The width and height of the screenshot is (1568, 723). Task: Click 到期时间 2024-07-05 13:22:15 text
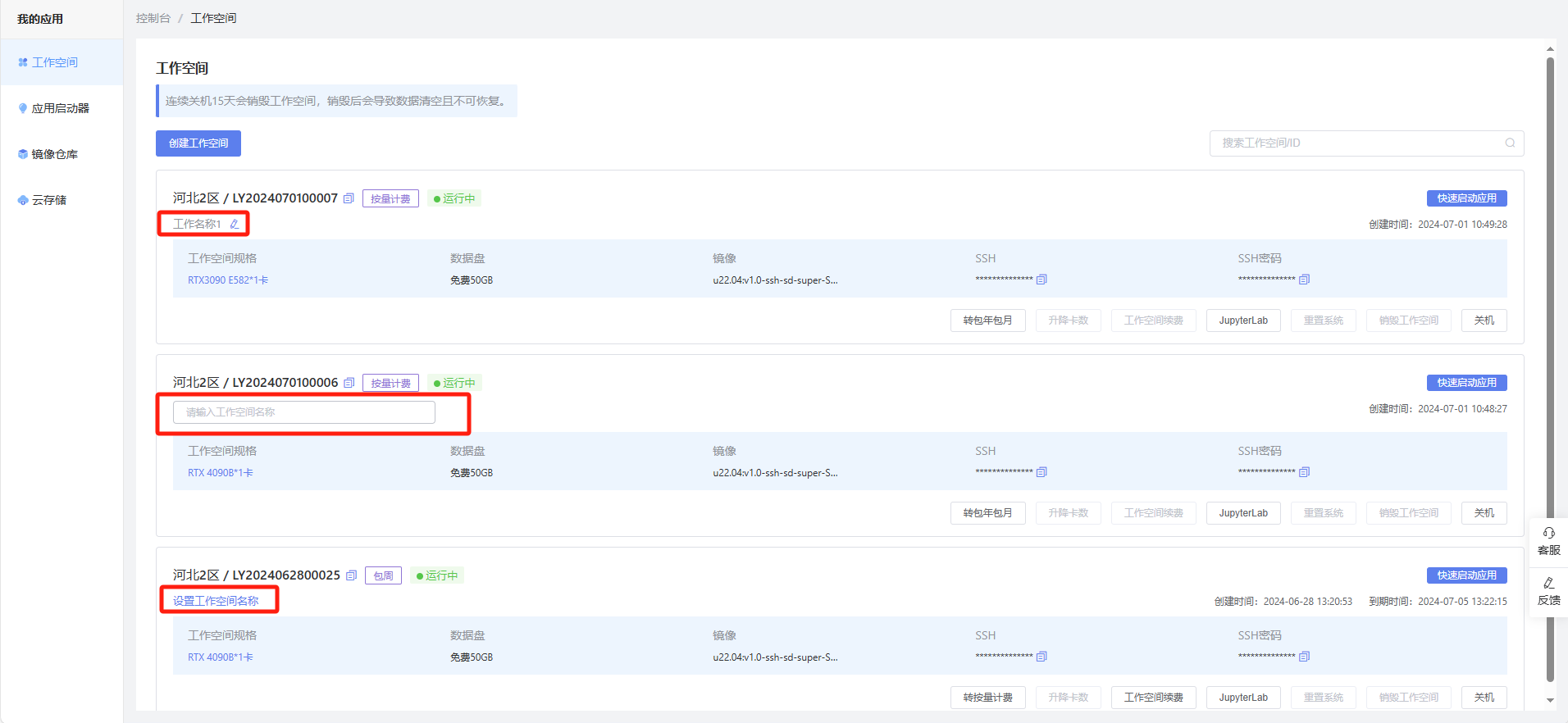[x=1438, y=602]
